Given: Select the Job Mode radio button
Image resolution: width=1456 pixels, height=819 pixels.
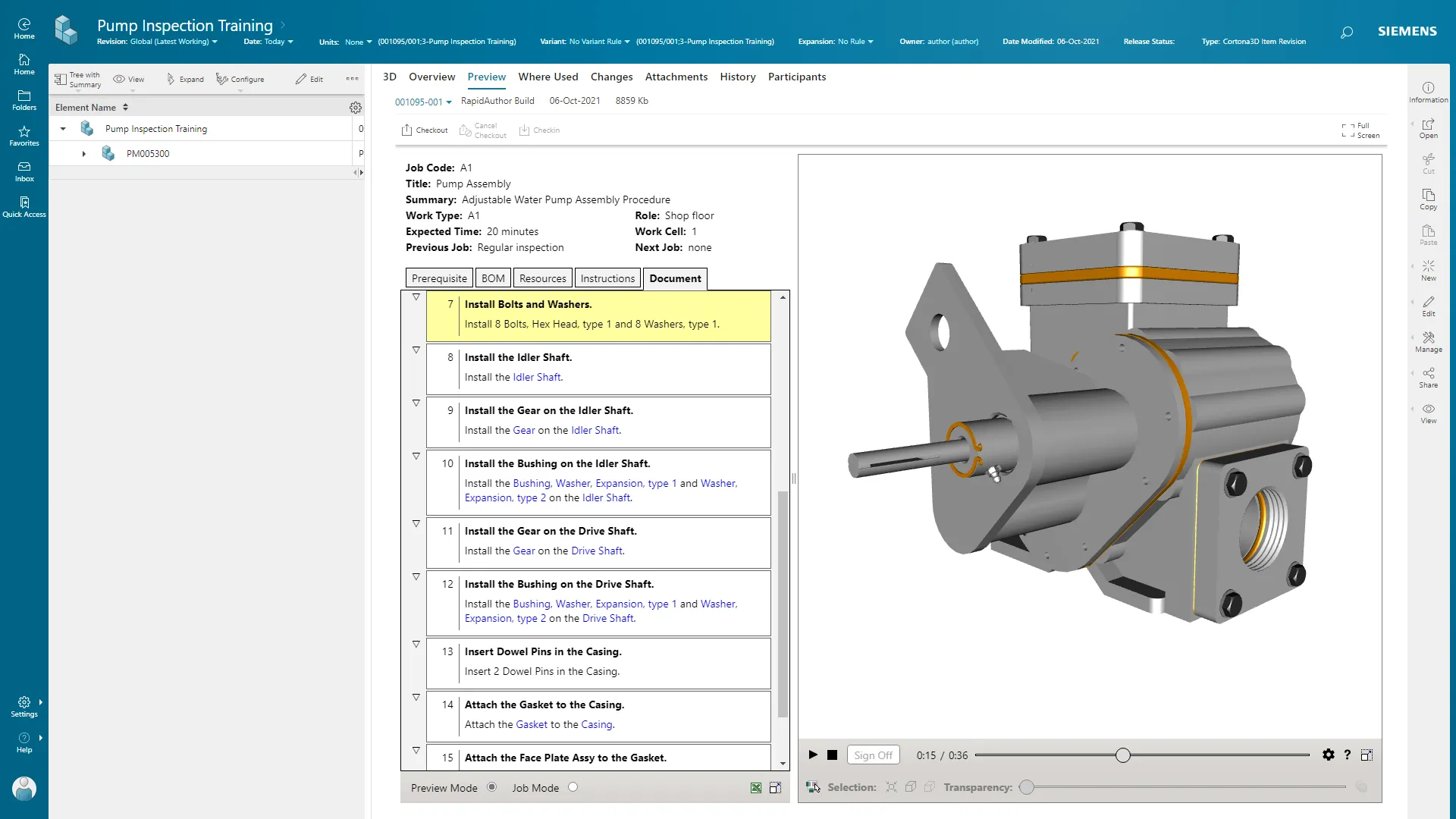Looking at the screenshot, I should (573, 787).
